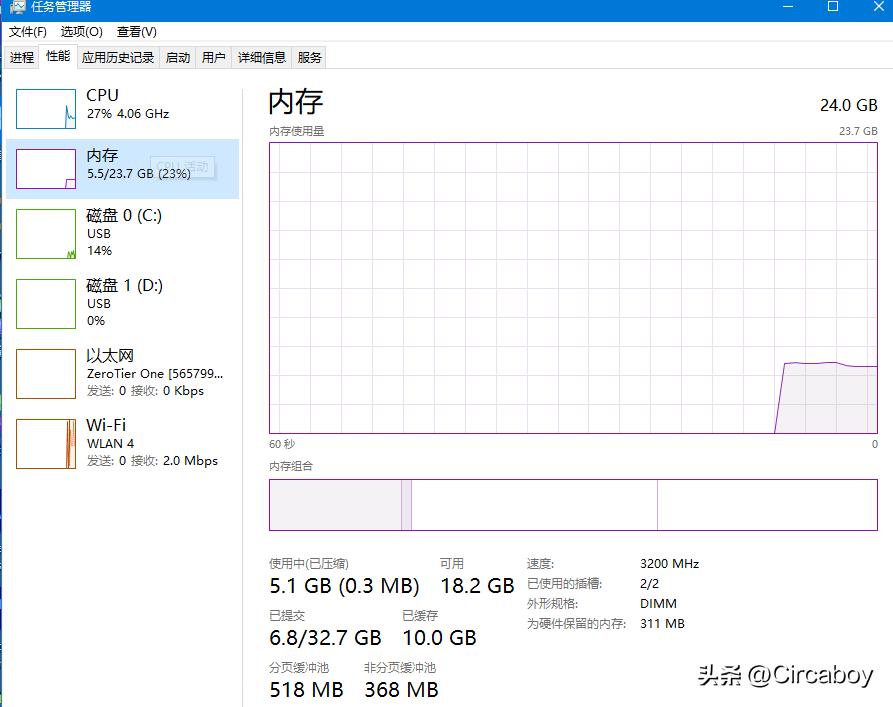Open the 选项(O) menu

coord(81,31)
